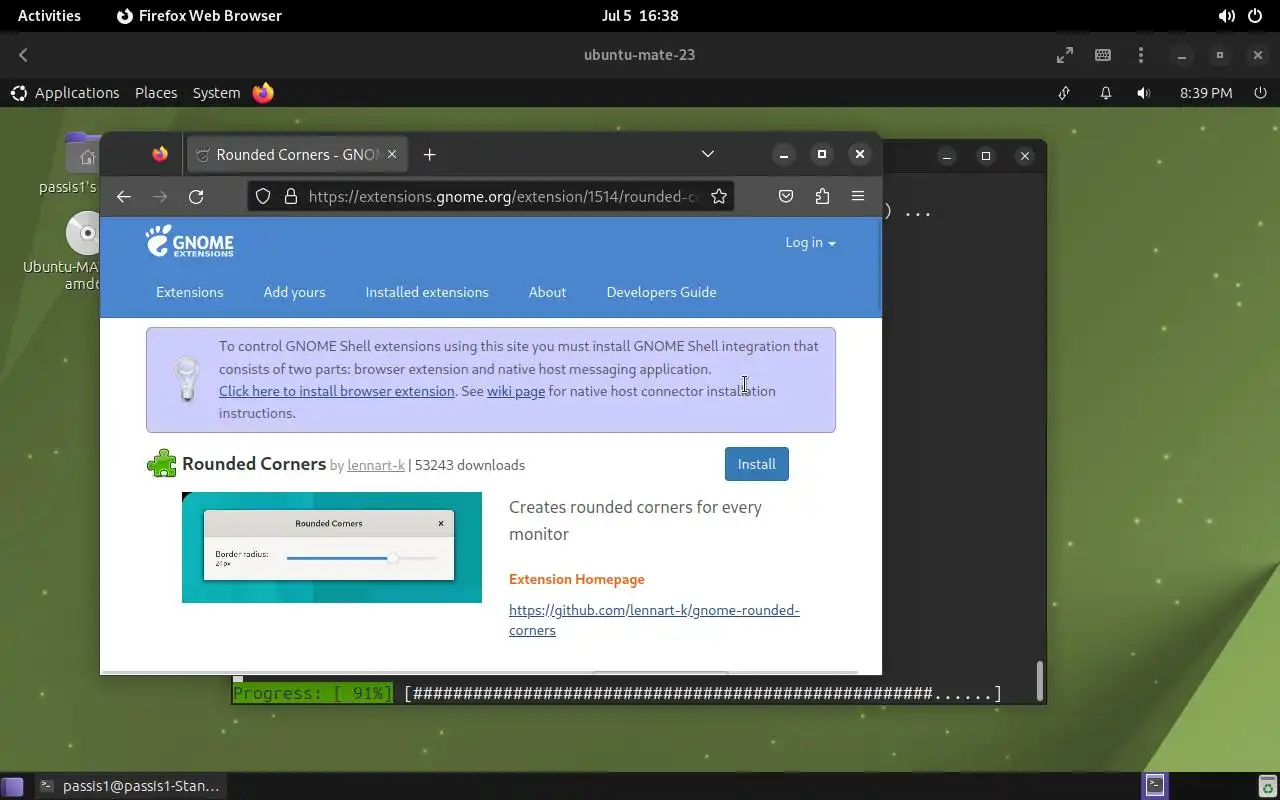Toggle the VM fullscreen arrows icon
1280x800 pixels.
point(1065,55)
